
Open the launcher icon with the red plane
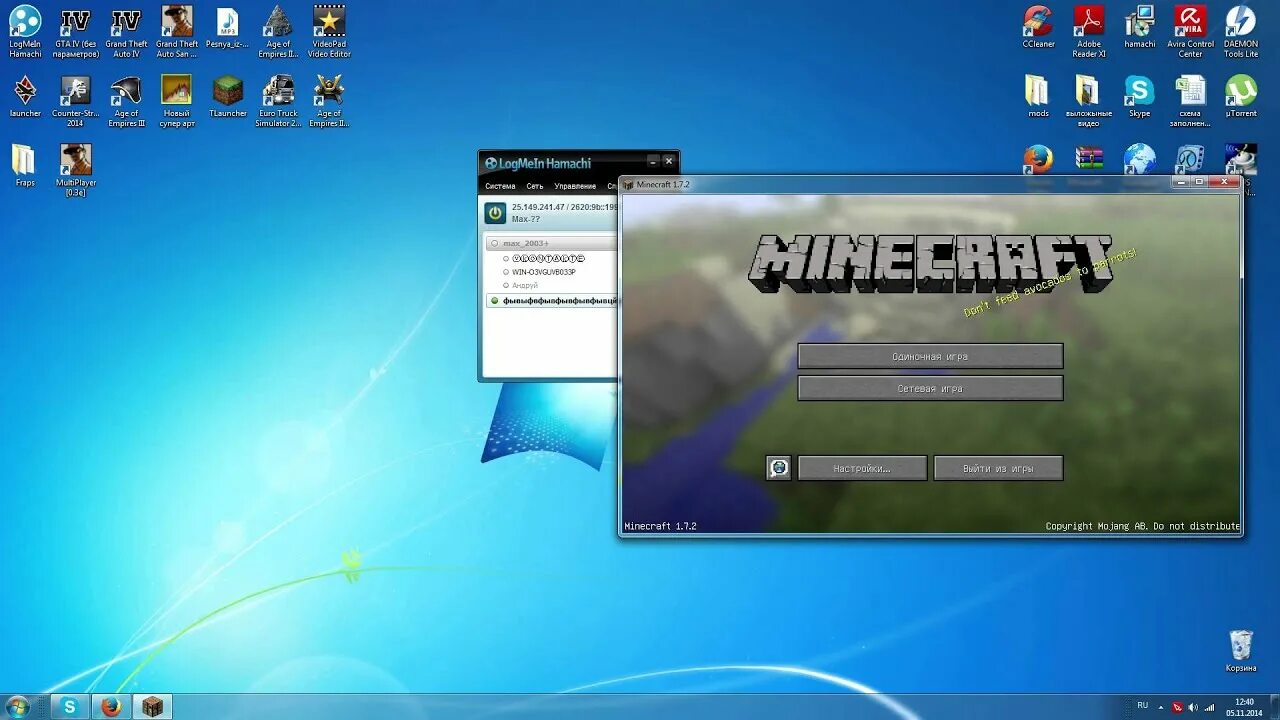coord(25,96)
